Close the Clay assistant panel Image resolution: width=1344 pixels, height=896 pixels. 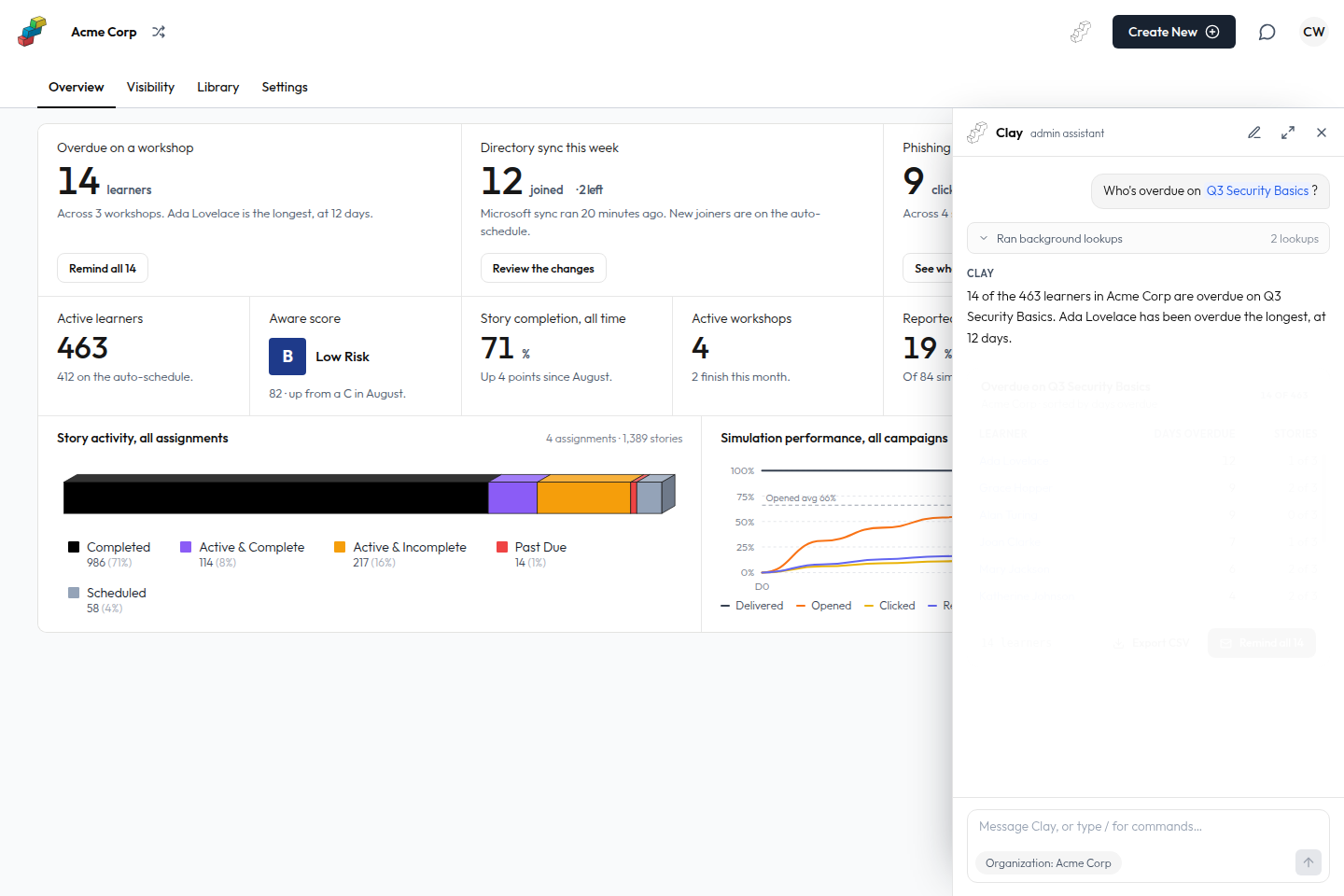[1322, 133]
